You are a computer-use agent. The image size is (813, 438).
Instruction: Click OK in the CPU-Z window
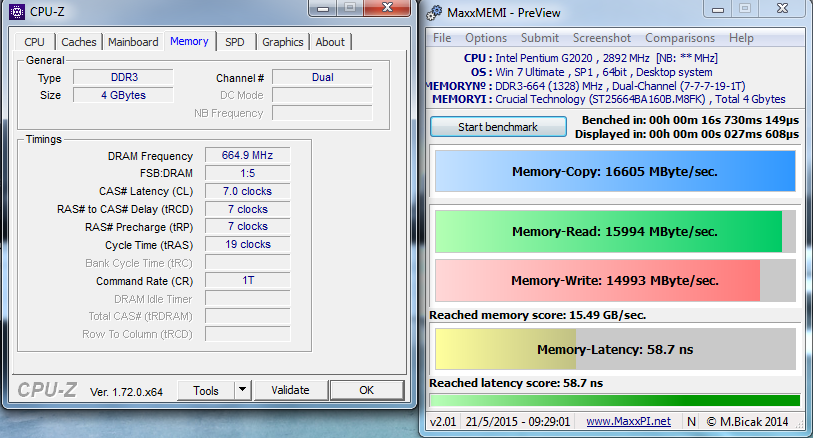coord(367,390)
